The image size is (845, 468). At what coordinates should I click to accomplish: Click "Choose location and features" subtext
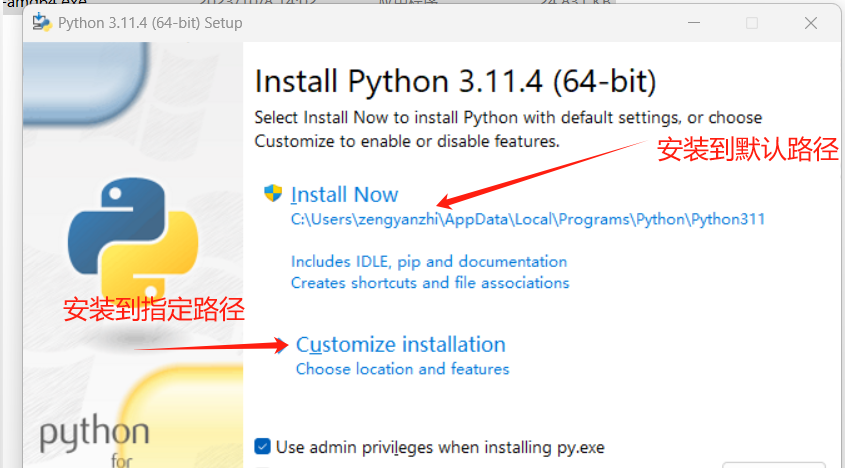pos(402,369)
